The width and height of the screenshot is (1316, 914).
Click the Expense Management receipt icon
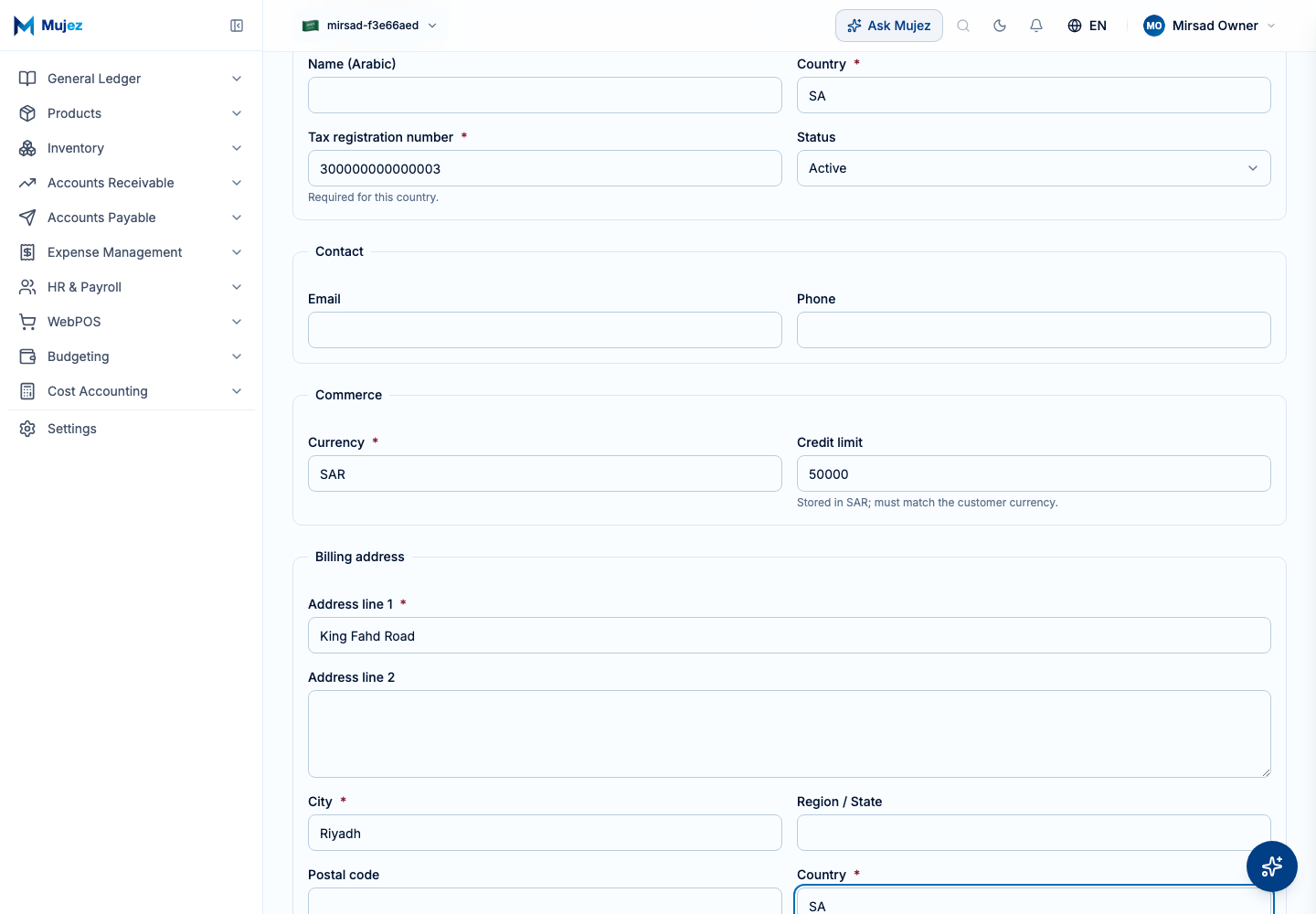[x=27, y=252]
